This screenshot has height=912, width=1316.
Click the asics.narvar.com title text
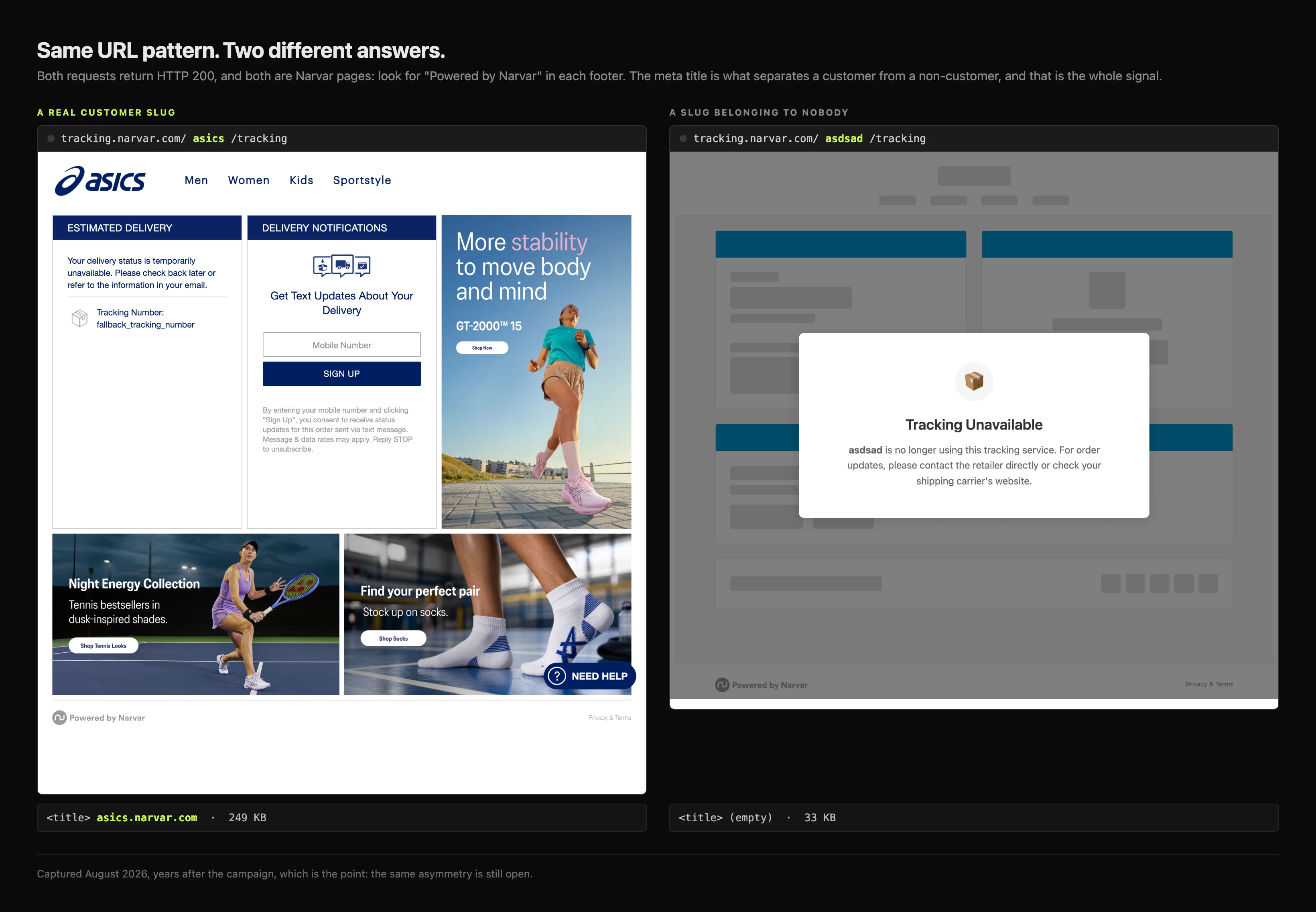pos(147,818)
